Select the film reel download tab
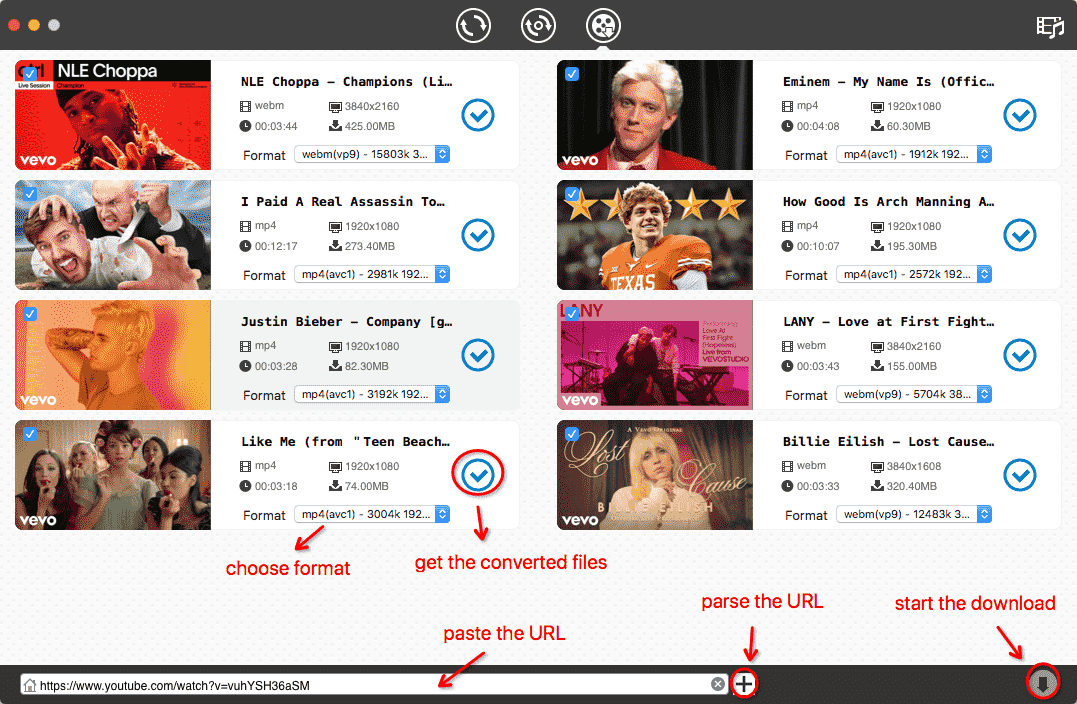The height and width of the screenshot is (704, 1077). (603, 25)
